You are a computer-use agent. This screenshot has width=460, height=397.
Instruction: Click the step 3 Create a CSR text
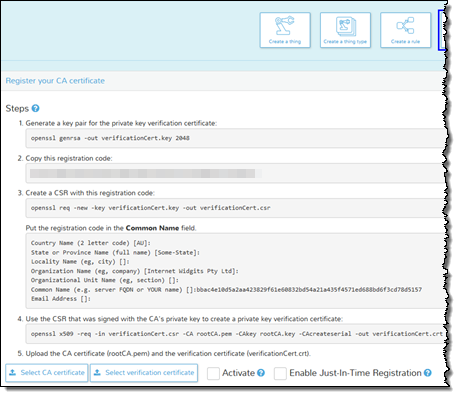(90, 193)
